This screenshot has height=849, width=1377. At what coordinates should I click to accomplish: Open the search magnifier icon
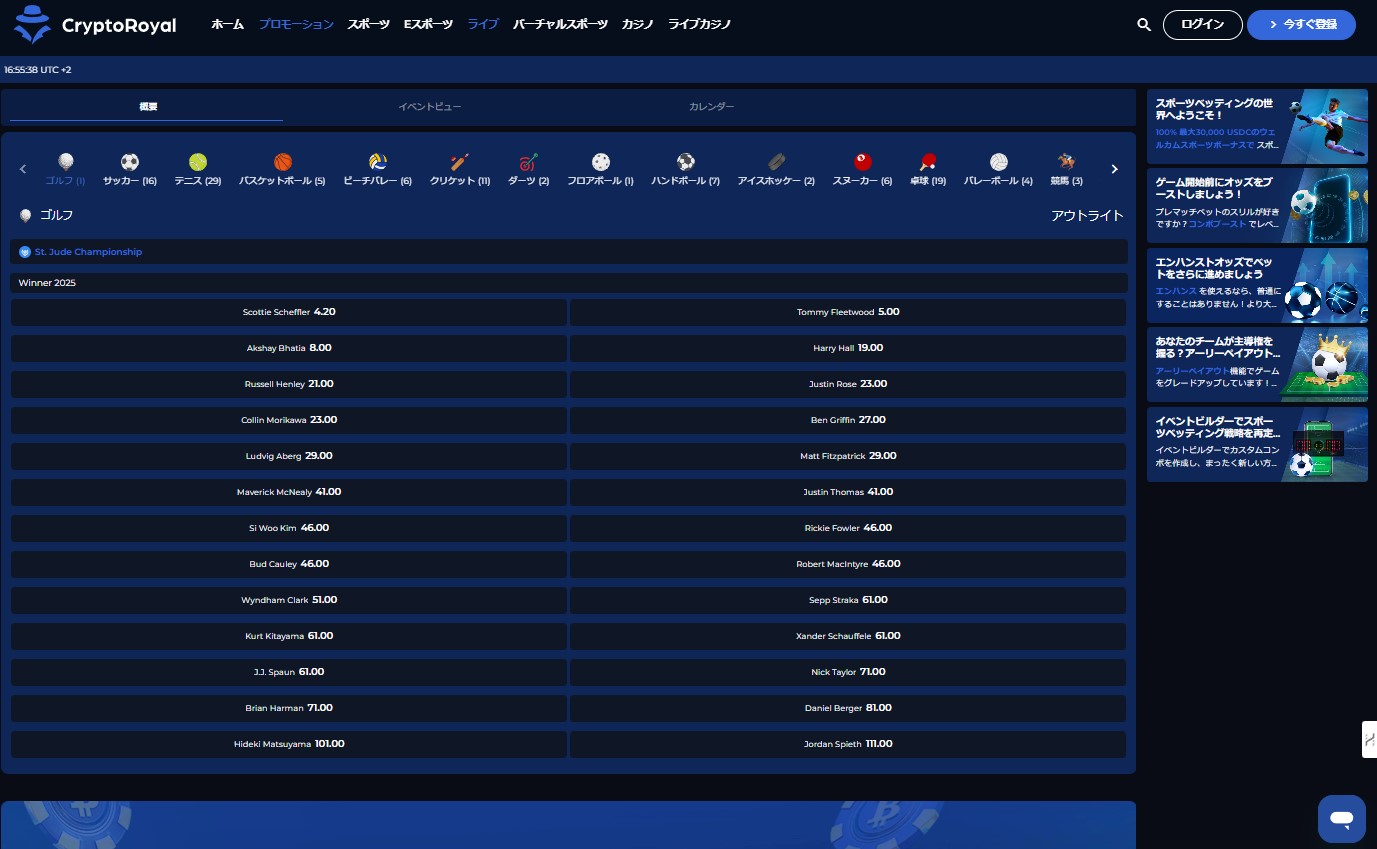[1144, 25]
